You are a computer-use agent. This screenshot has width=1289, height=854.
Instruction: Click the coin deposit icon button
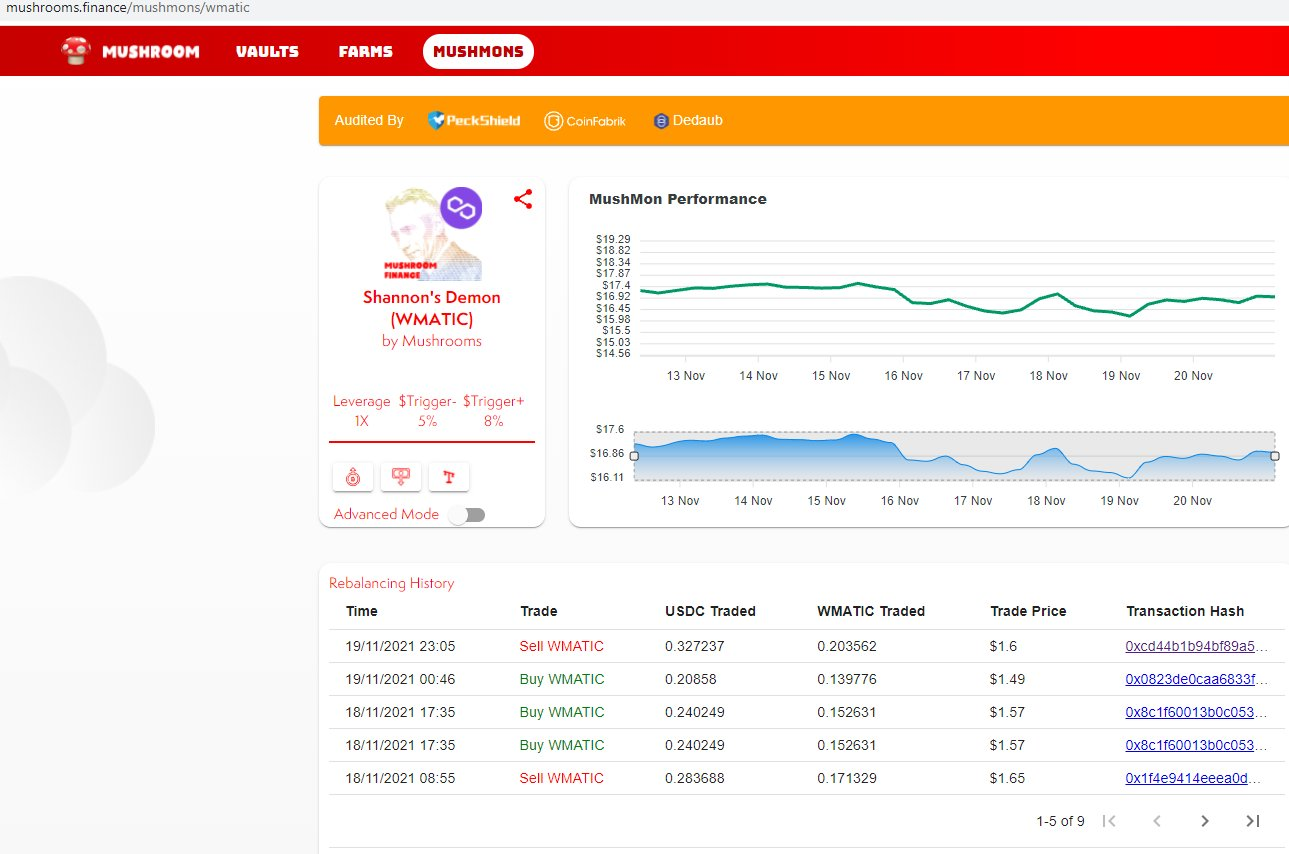[353, 477]
